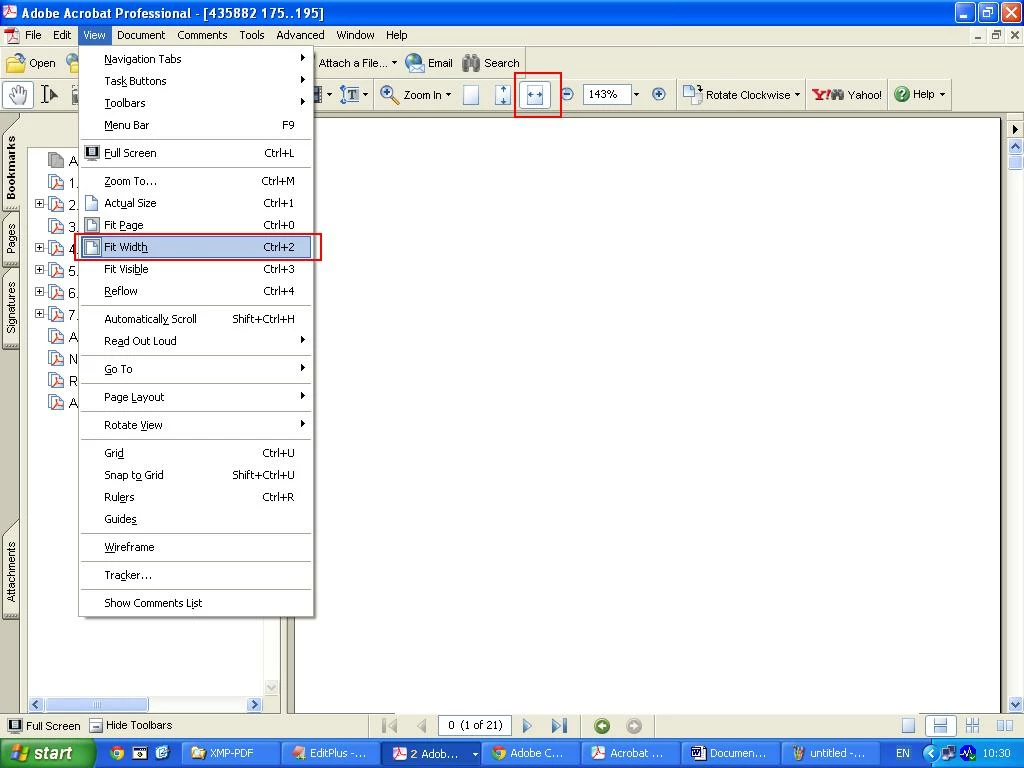Open XMP-PDF folder in the taskbar
The image size is (1024, 768).
pyautogui.click(x=230, y=753)
